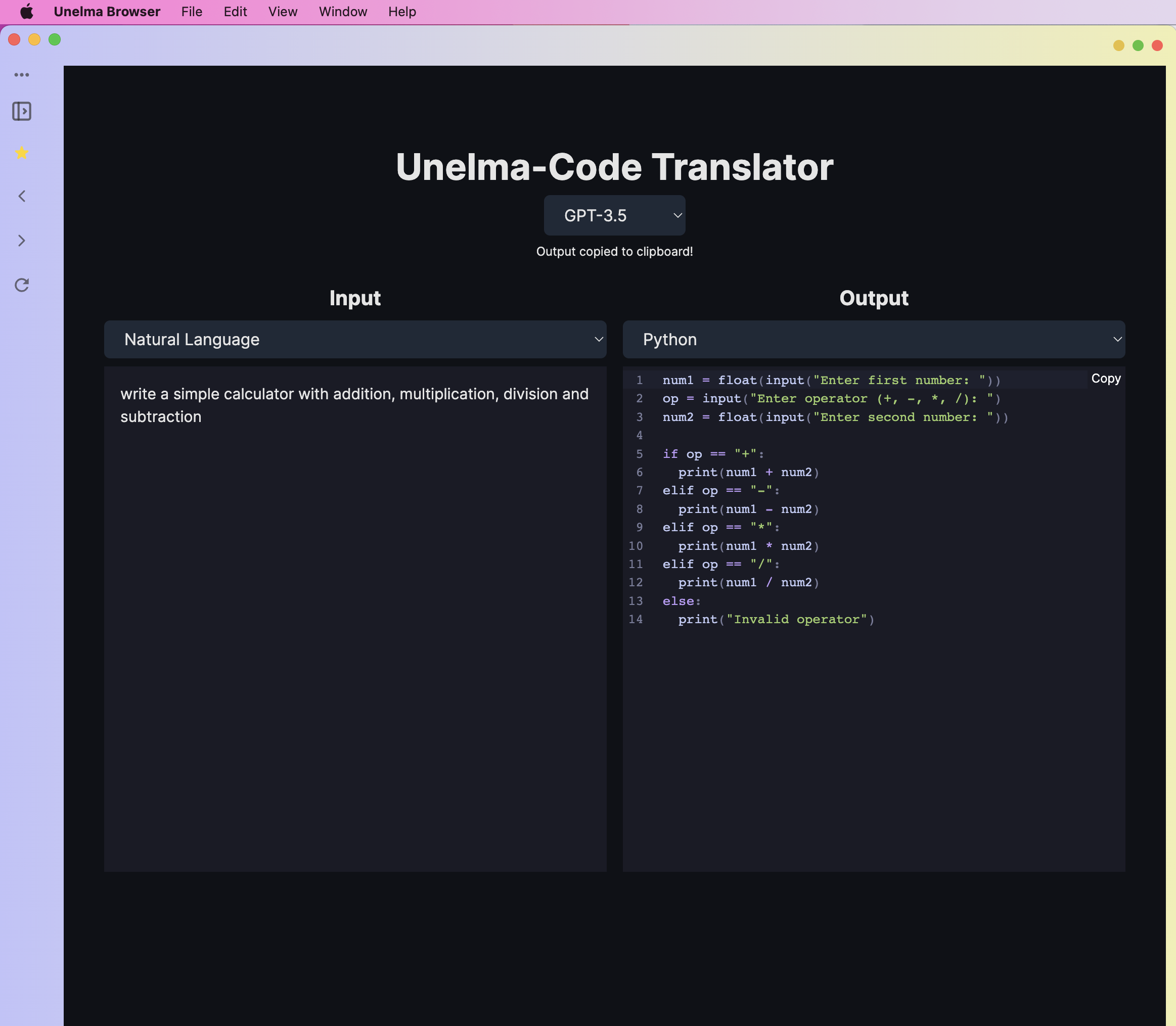The width and height of the screenshot is (1176, 1026).
Task: Open the Apple menu
Action: (26, 12)
